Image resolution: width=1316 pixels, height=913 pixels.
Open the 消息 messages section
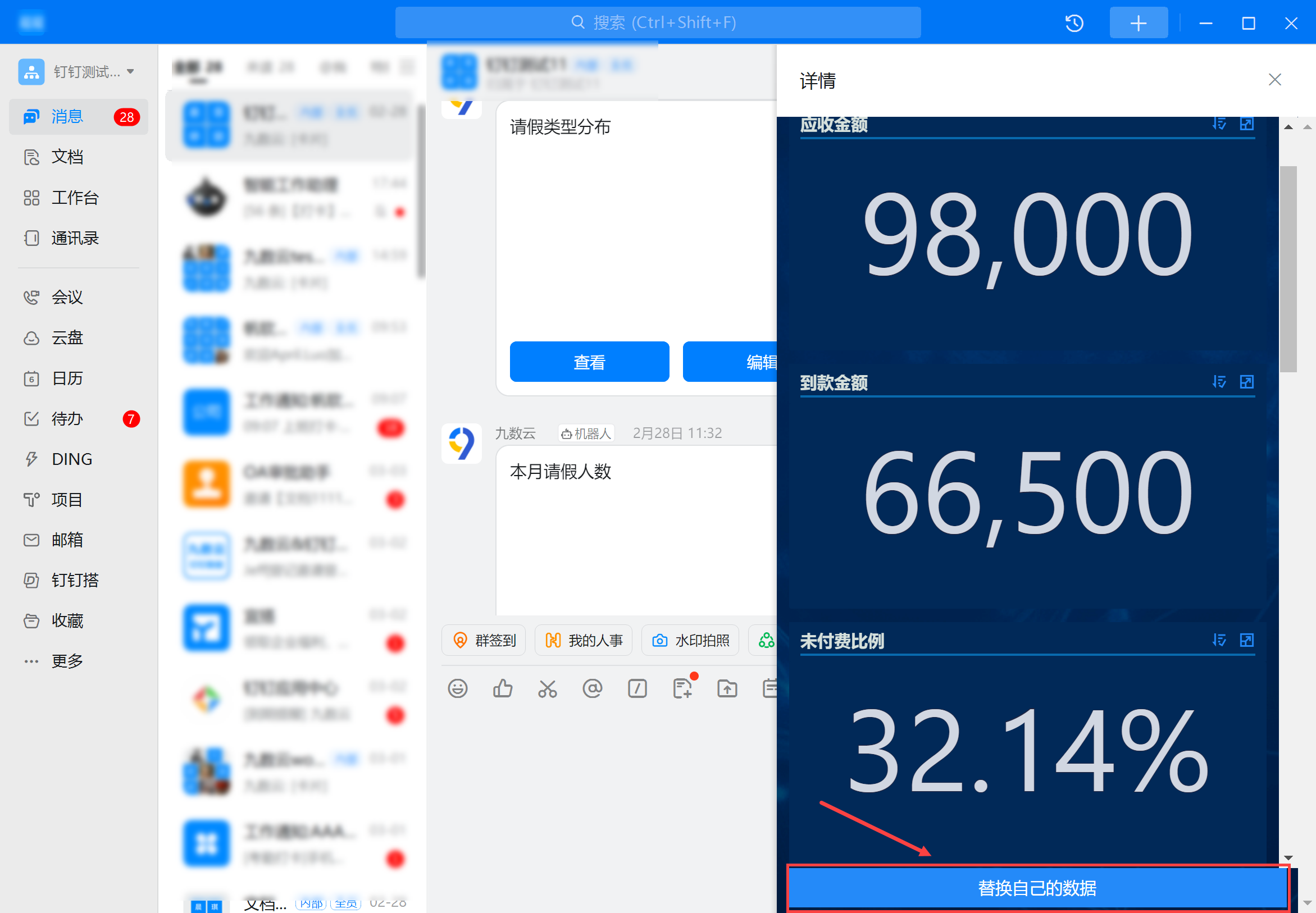(79, 117)
